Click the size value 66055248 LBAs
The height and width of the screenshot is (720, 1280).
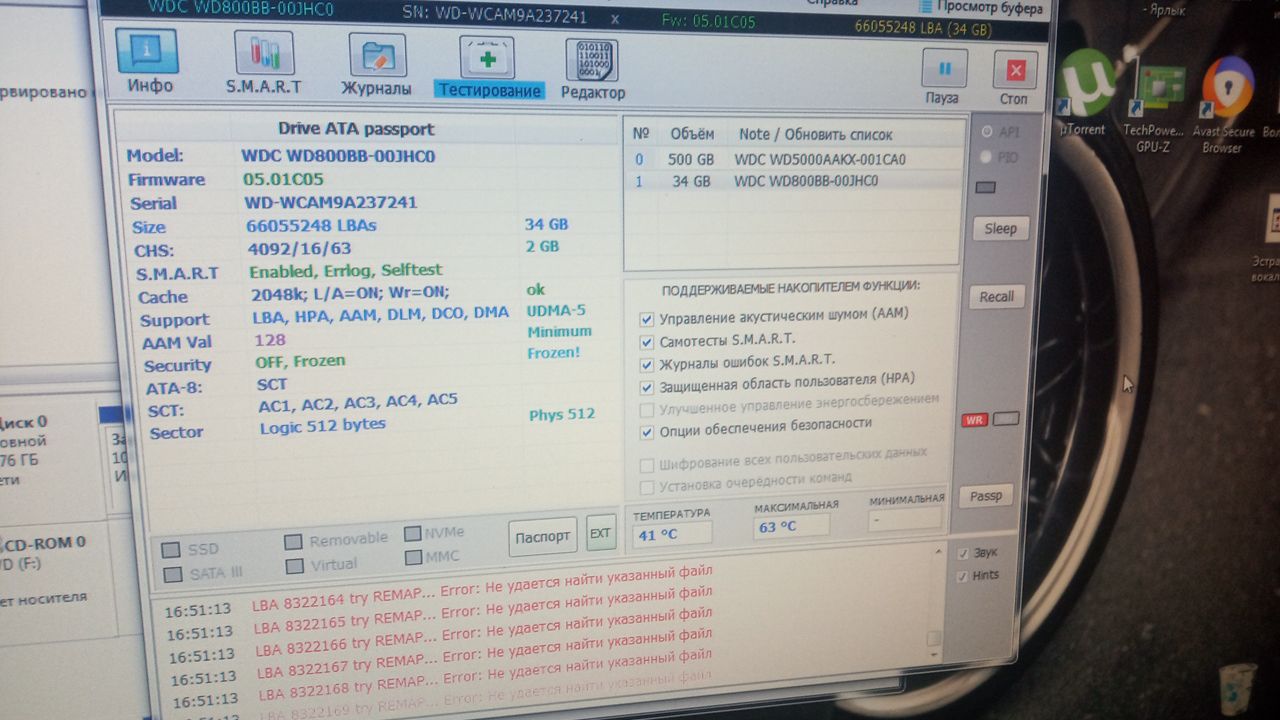tap(311, 225)
